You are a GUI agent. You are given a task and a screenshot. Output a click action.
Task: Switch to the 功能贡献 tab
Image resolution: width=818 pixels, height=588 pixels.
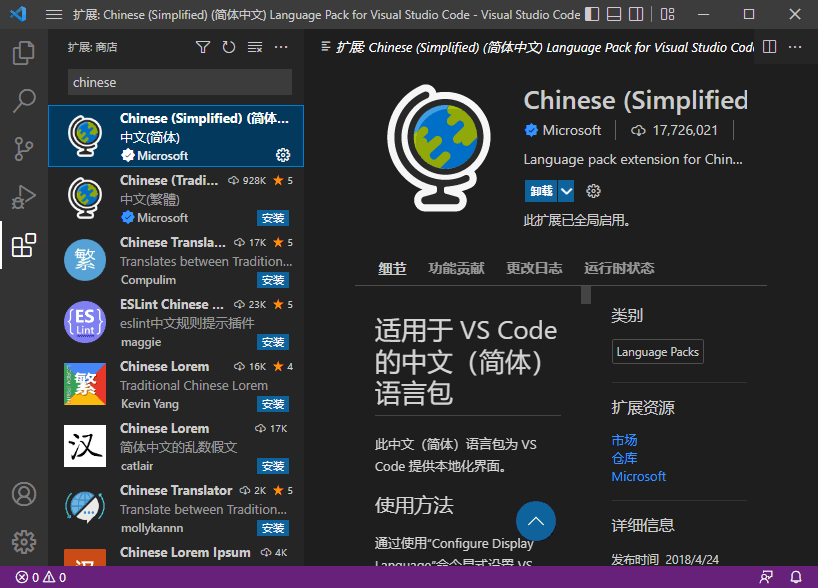tap(456, 268)
